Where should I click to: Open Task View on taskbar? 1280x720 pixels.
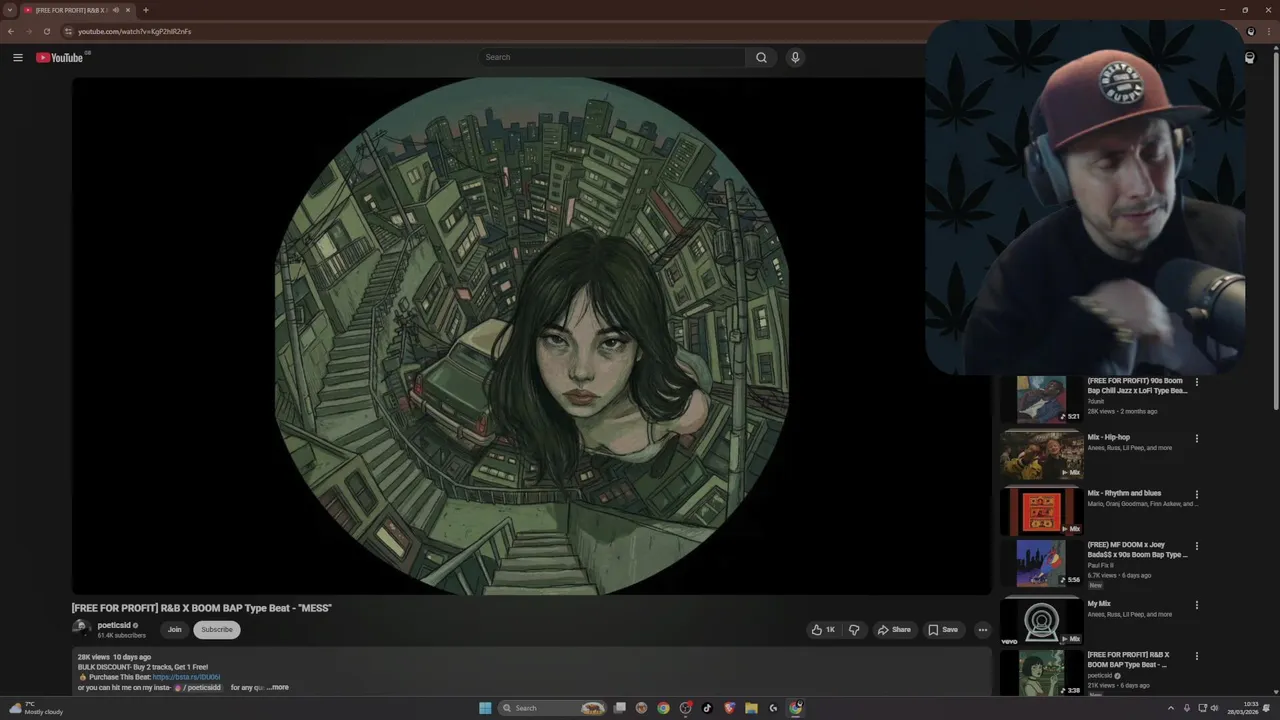click(x=620, y=708)
